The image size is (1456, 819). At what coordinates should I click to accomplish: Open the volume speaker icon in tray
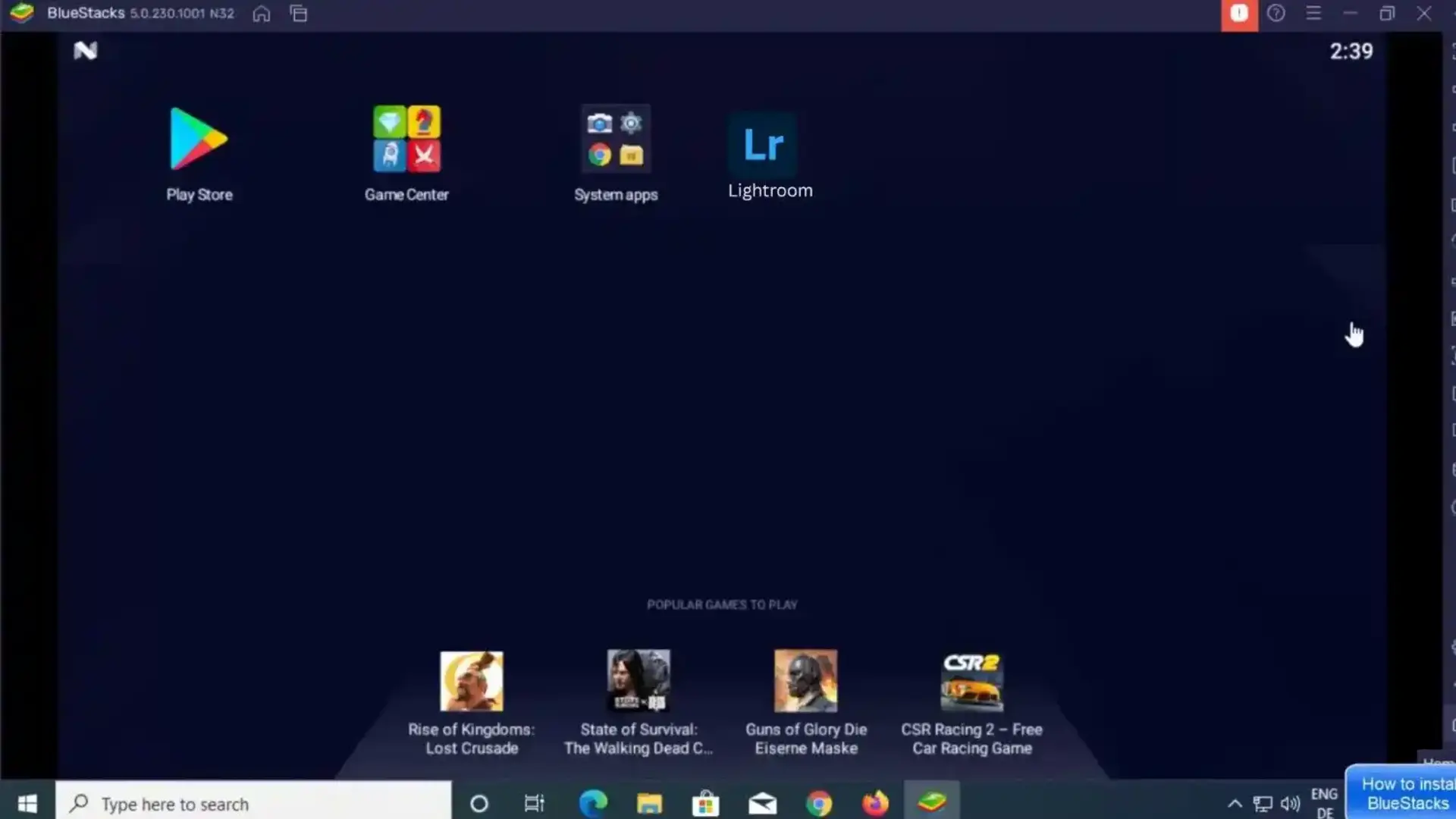[x=1290, y=804]
